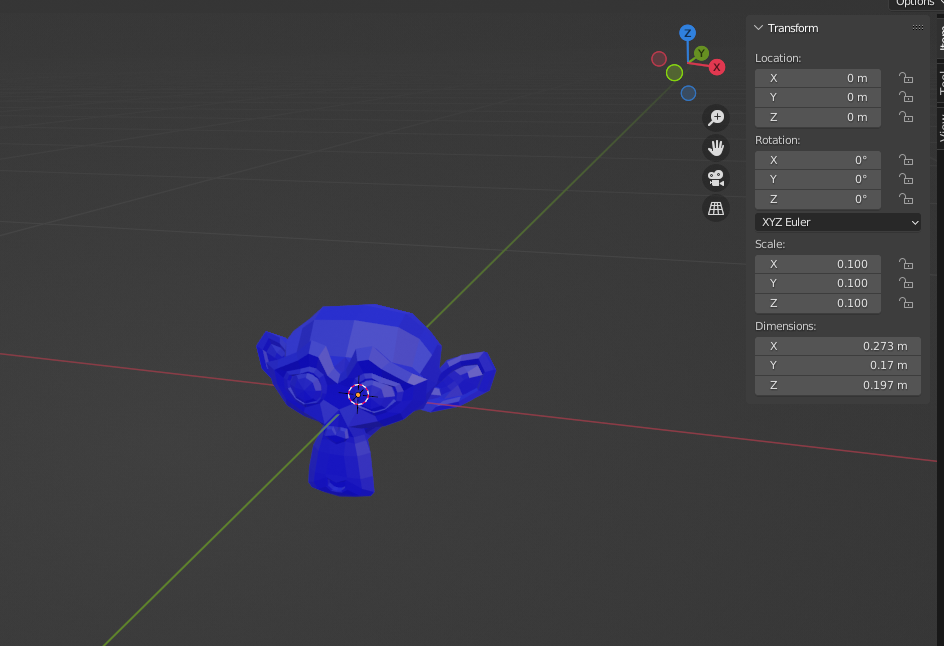Click the negative Z axis gizmo circle
The height and width of the screenshot is (646, 944).
tap(688, 93)
